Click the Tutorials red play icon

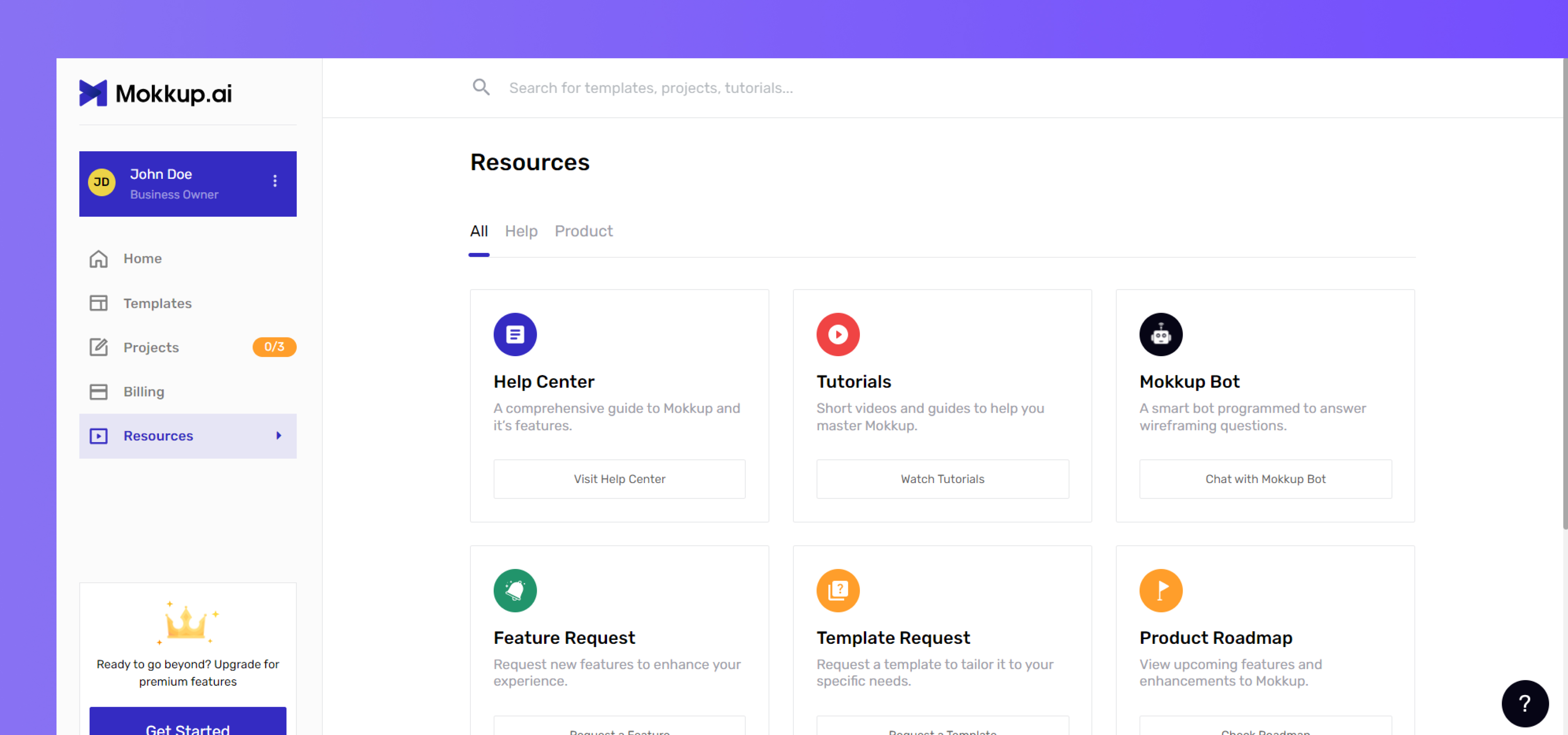(838, 334)
